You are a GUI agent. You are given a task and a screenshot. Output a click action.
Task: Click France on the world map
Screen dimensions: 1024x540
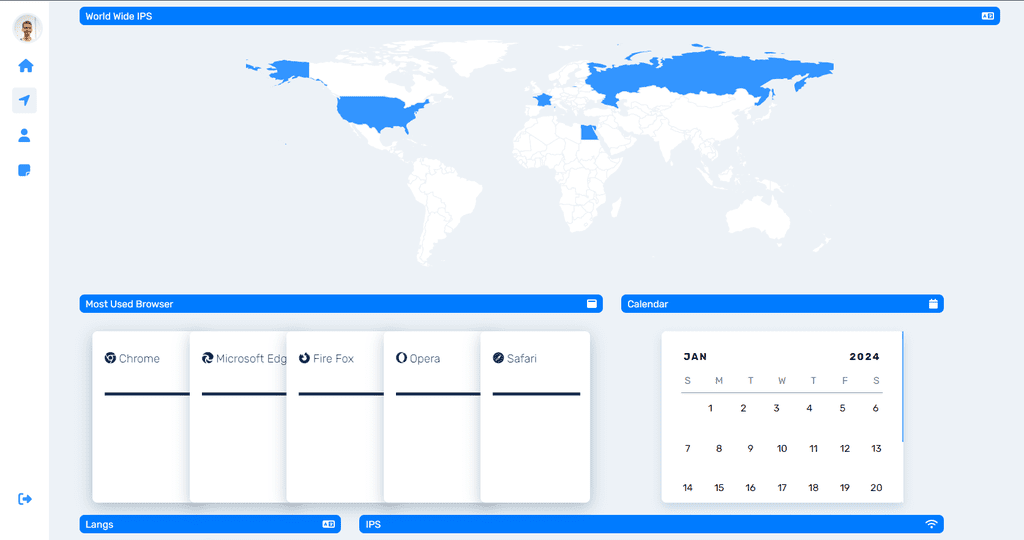point(542,100)
